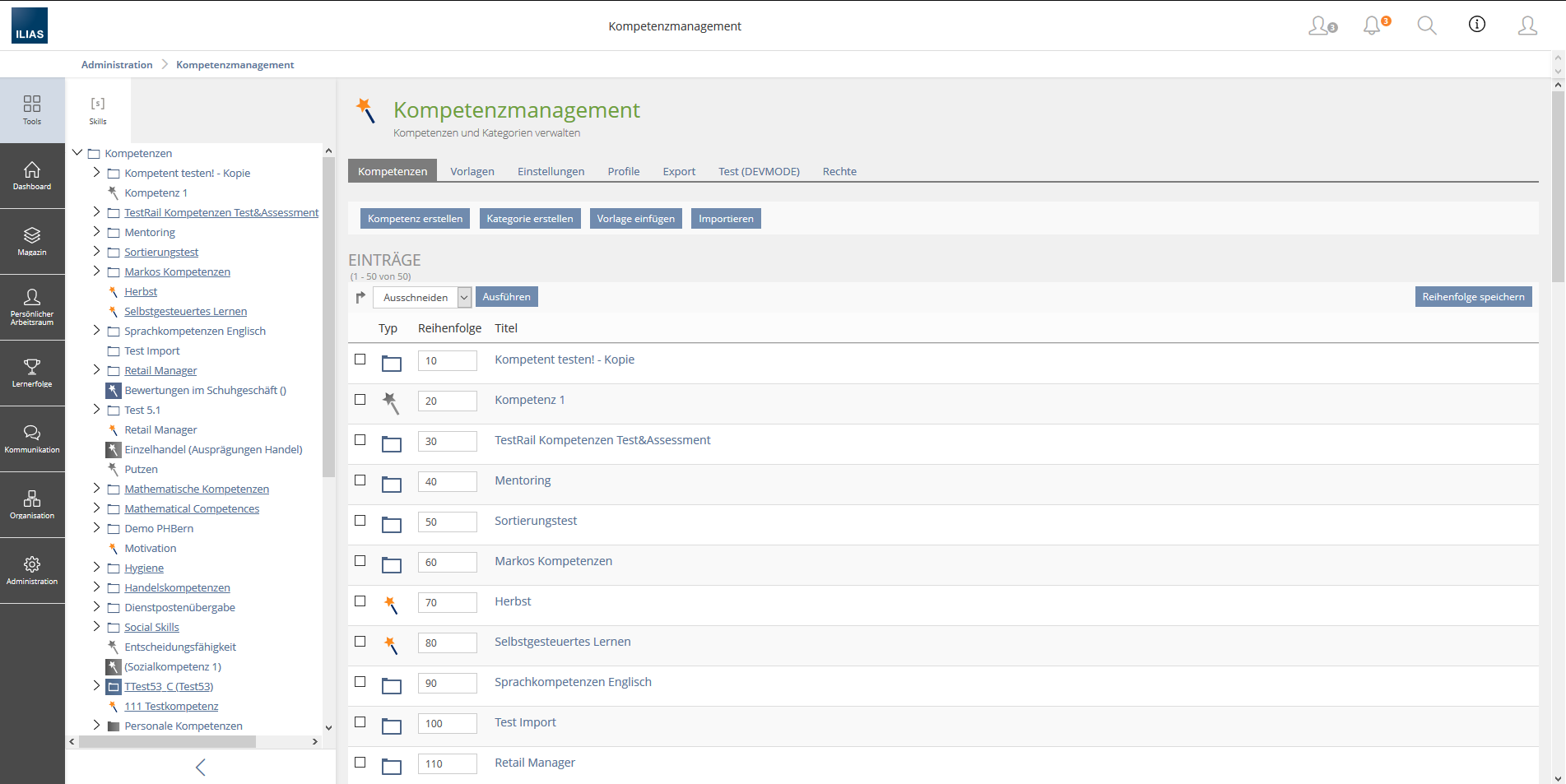Expand the Mentoring tree node
Screen dimensions: 1566x784
pos(96,232)
